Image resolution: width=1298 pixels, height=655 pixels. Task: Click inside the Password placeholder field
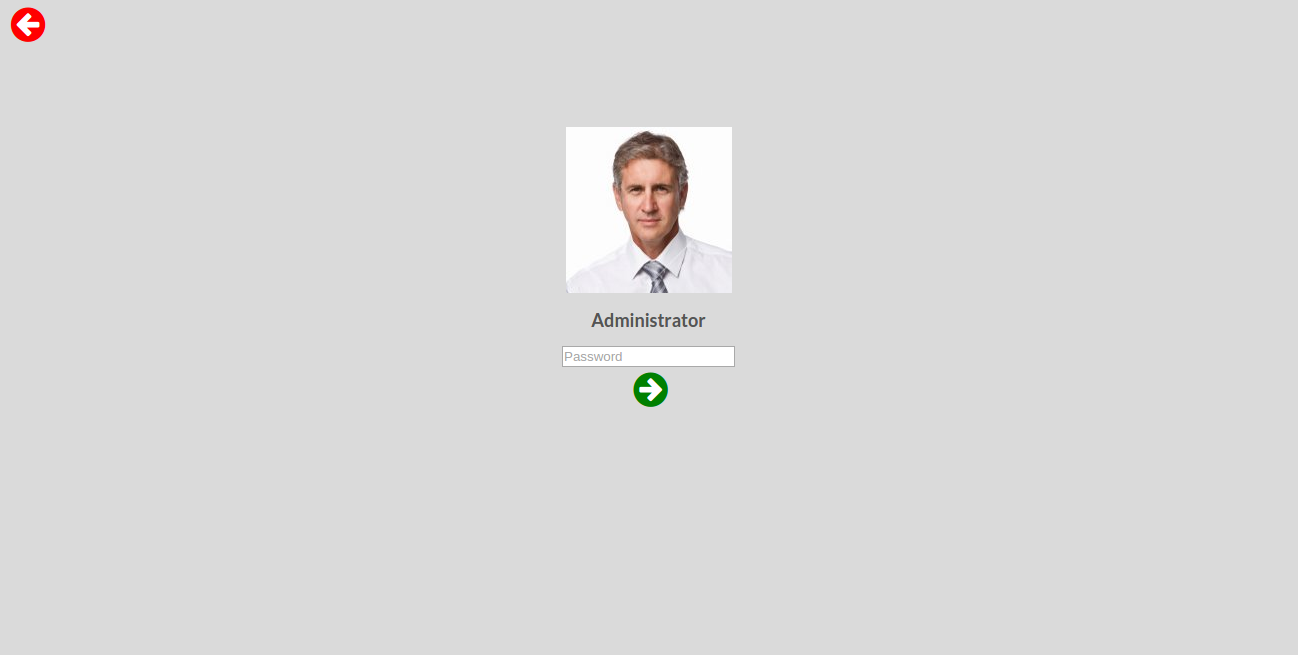coord(648,356)
